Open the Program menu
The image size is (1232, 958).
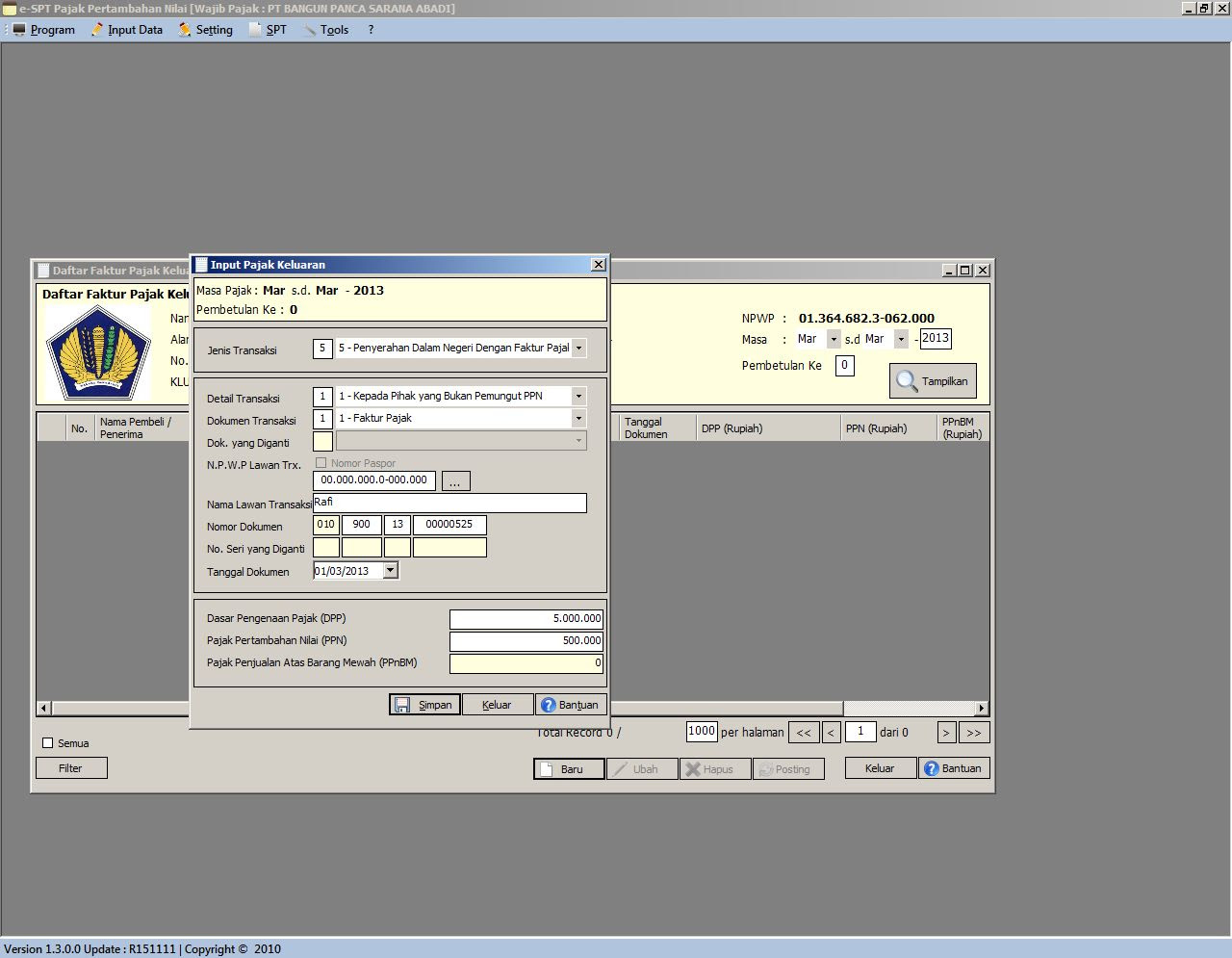pyautogui.click(x=43, y=30)
